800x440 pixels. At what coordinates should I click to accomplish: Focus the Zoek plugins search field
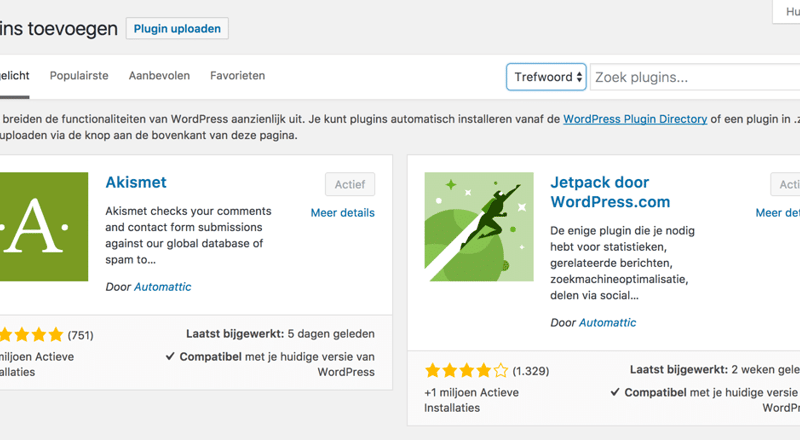pyautogui.click(x=695, y=77)
